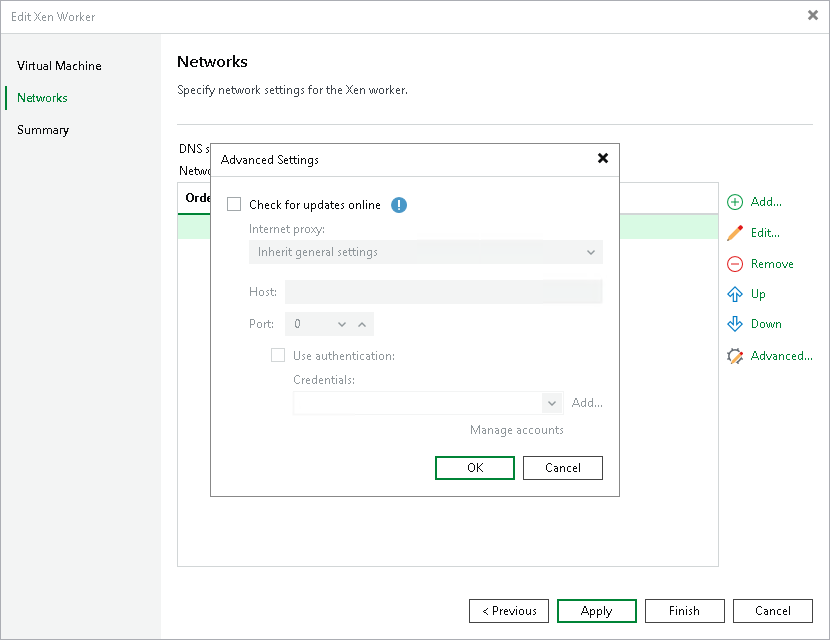830x640 pixels.
Task: Close the Edit Xen Worker window
Action: [x=813, y=15]
